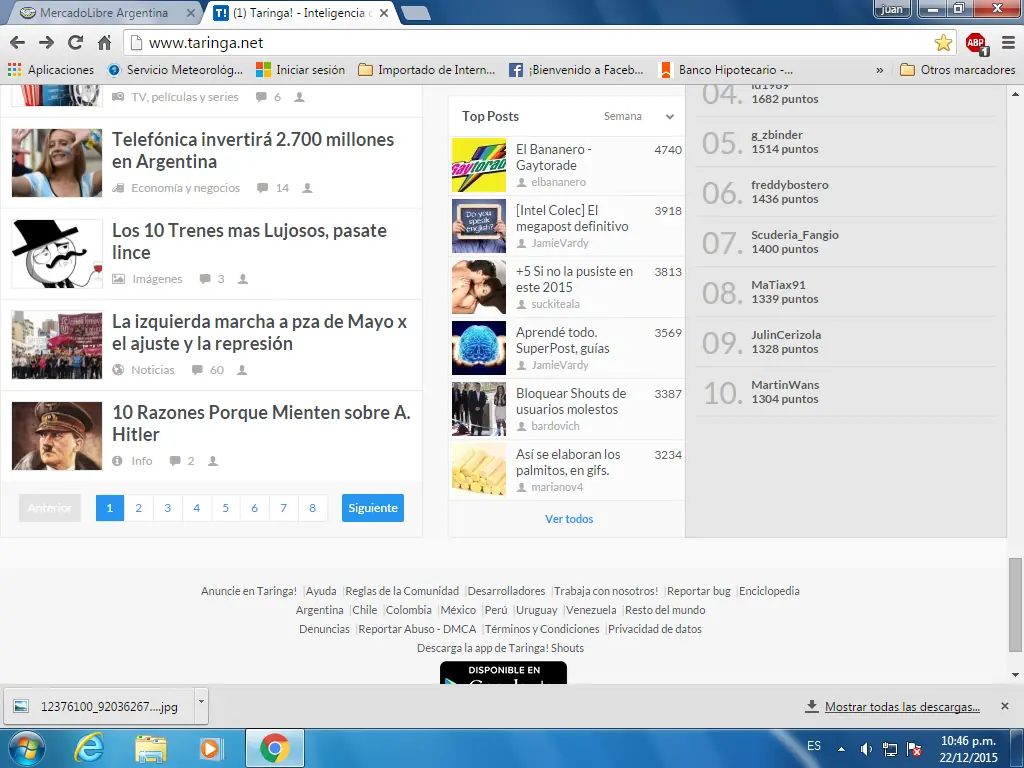Screen dimensions: 1024x768
Task: Reload the Taringa page
Action: click(x=75, y=43)
